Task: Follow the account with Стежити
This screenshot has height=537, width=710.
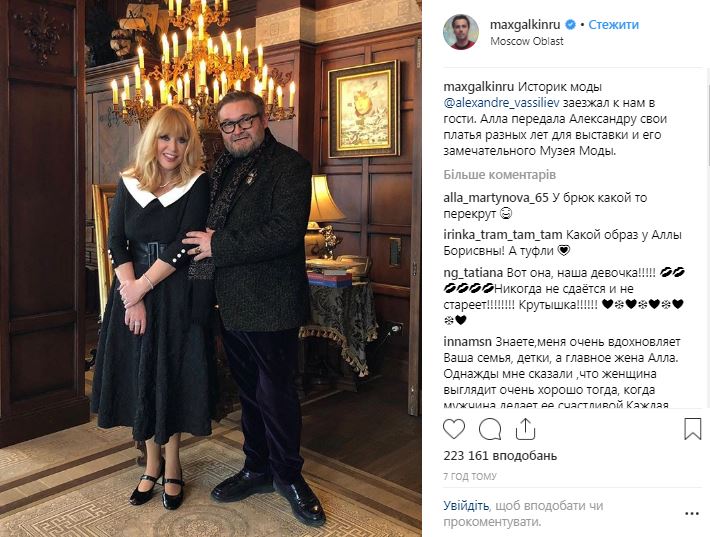Action: pyautogui.click(x=614, y=24)
